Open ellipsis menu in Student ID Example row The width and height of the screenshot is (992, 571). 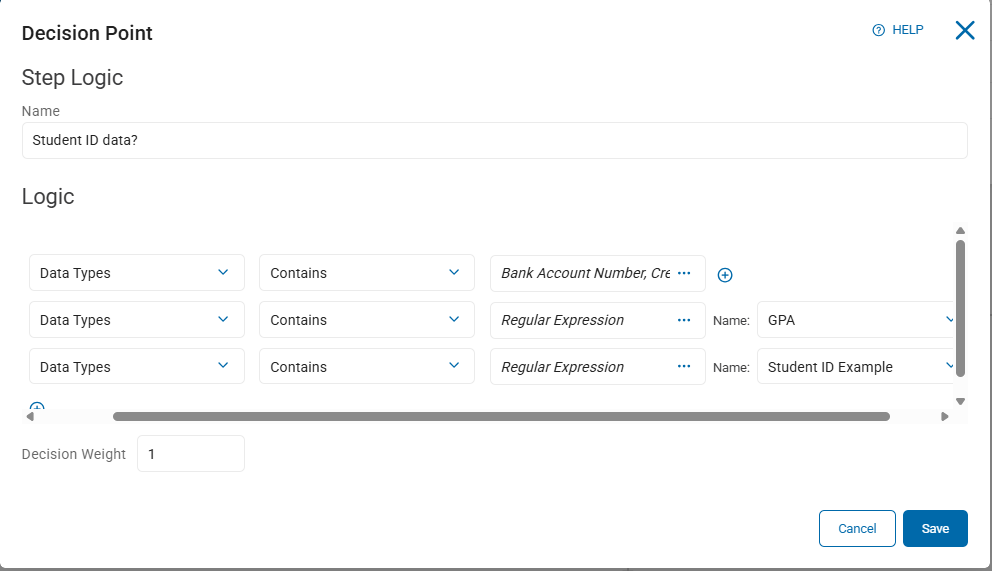click(x=684, y=367)
